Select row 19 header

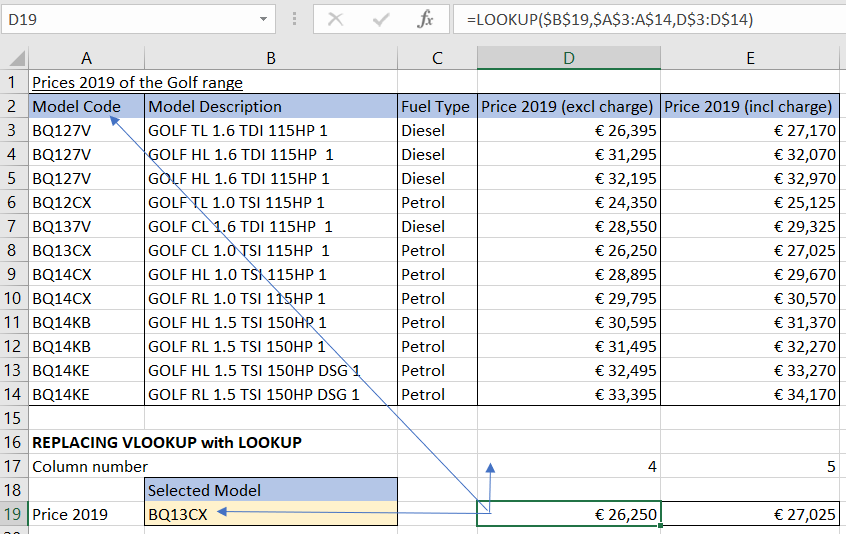pos(13,514)
